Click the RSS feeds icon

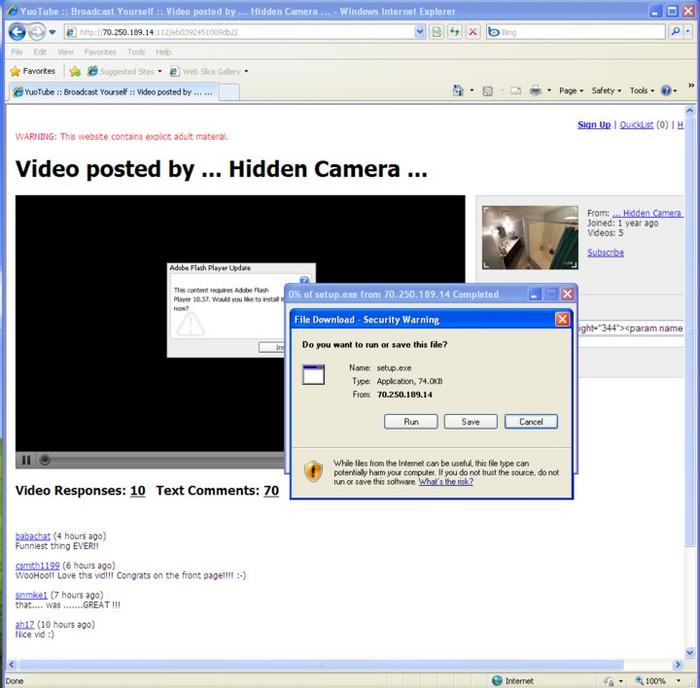point(489,91)
